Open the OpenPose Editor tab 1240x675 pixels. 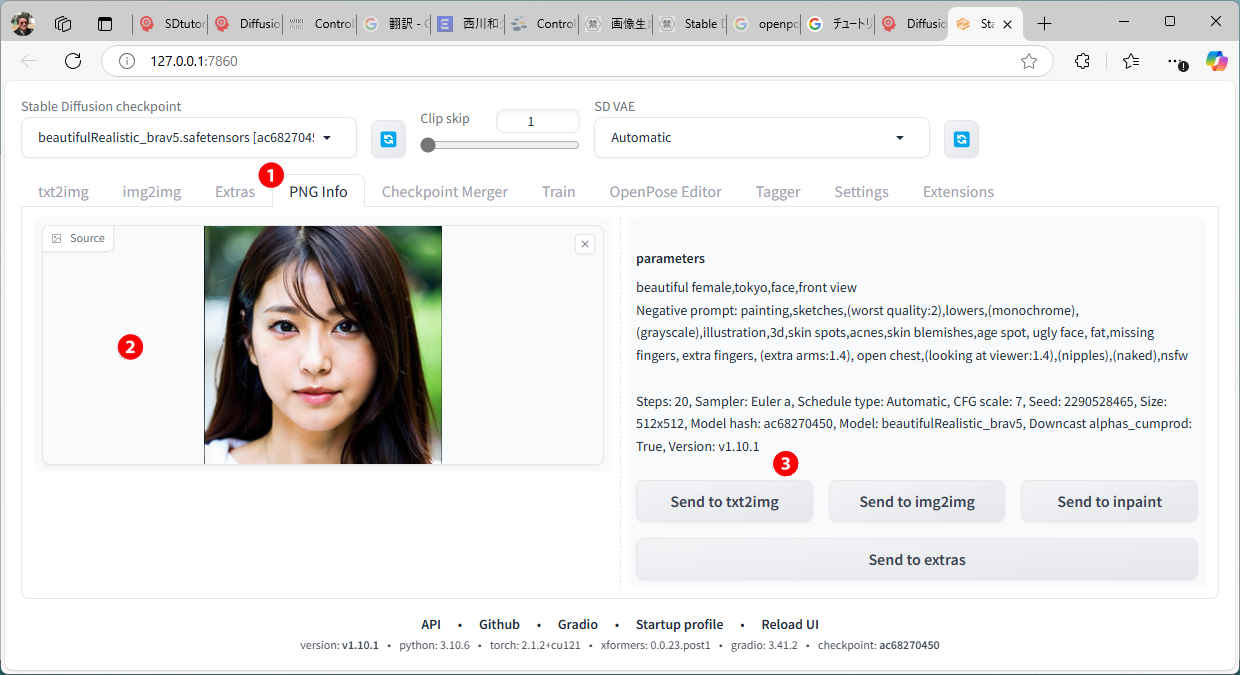pos(665,192)
